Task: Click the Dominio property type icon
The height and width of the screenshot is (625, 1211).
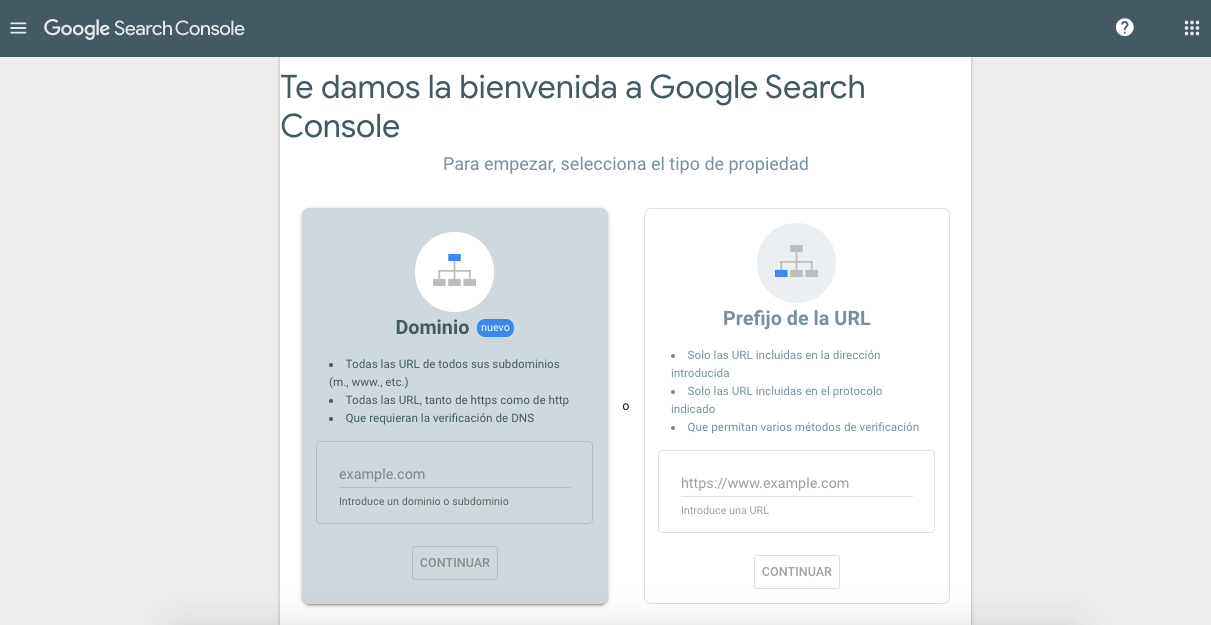Action: tap(454, 271)
